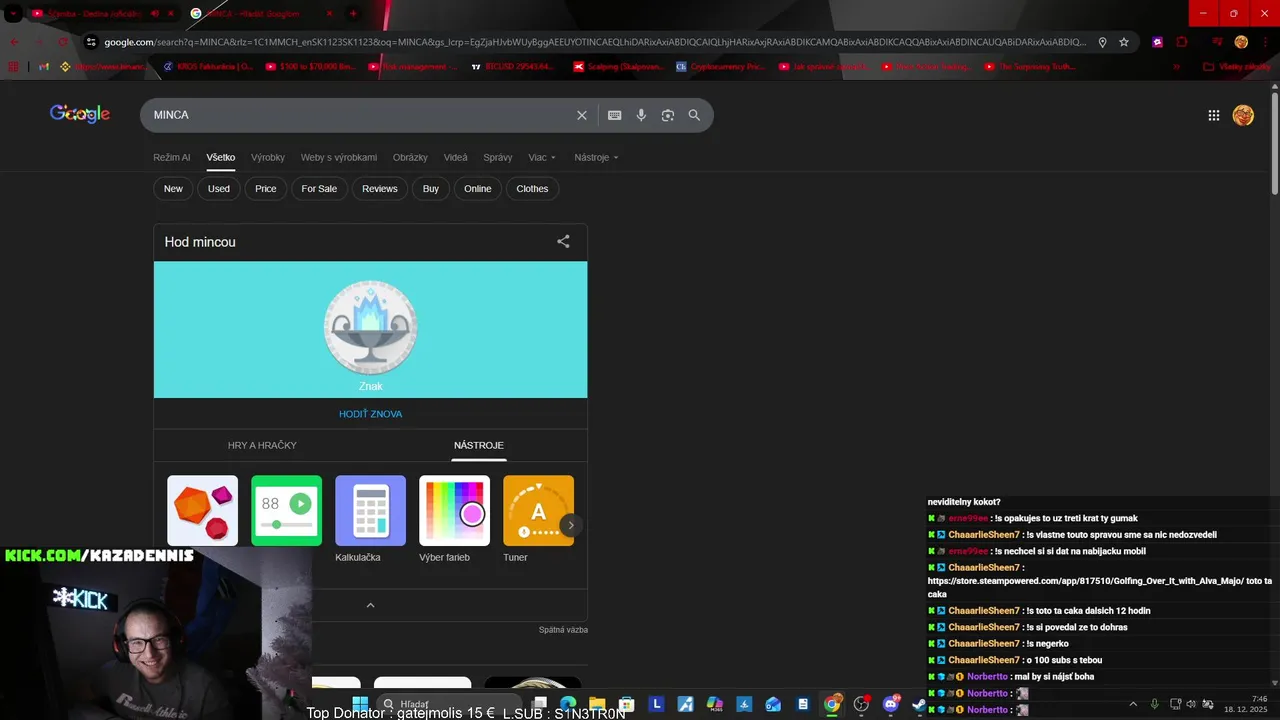1280x720 pixels.
Task: Go to the Google logo homepage
Action: point(80,114)
